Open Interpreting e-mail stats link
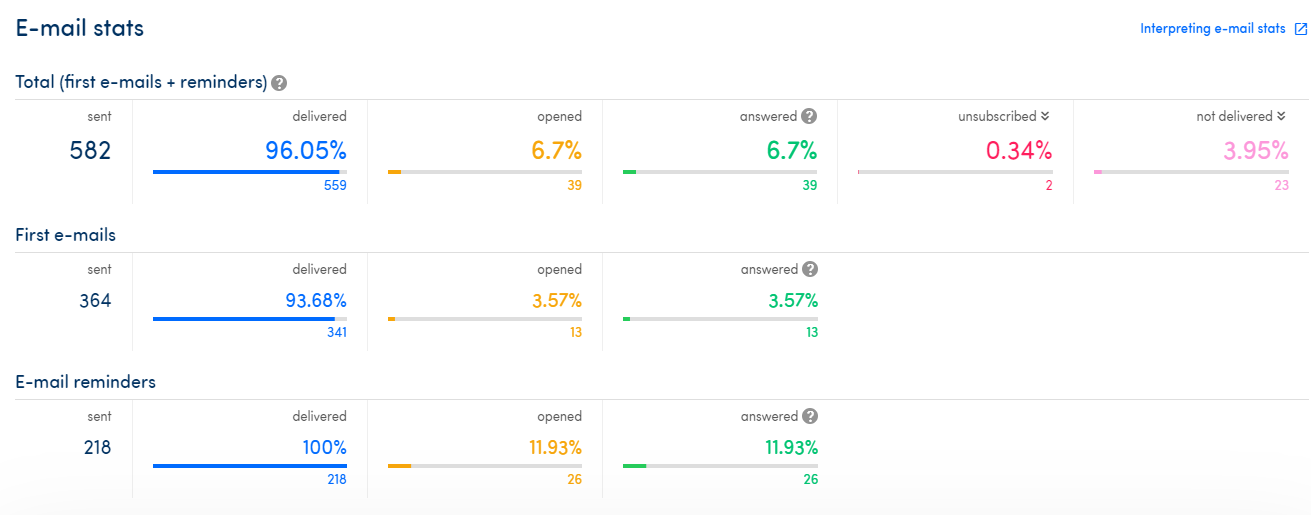Image resolution: width=1311 pixels, height=515 pixels. 1212,29
